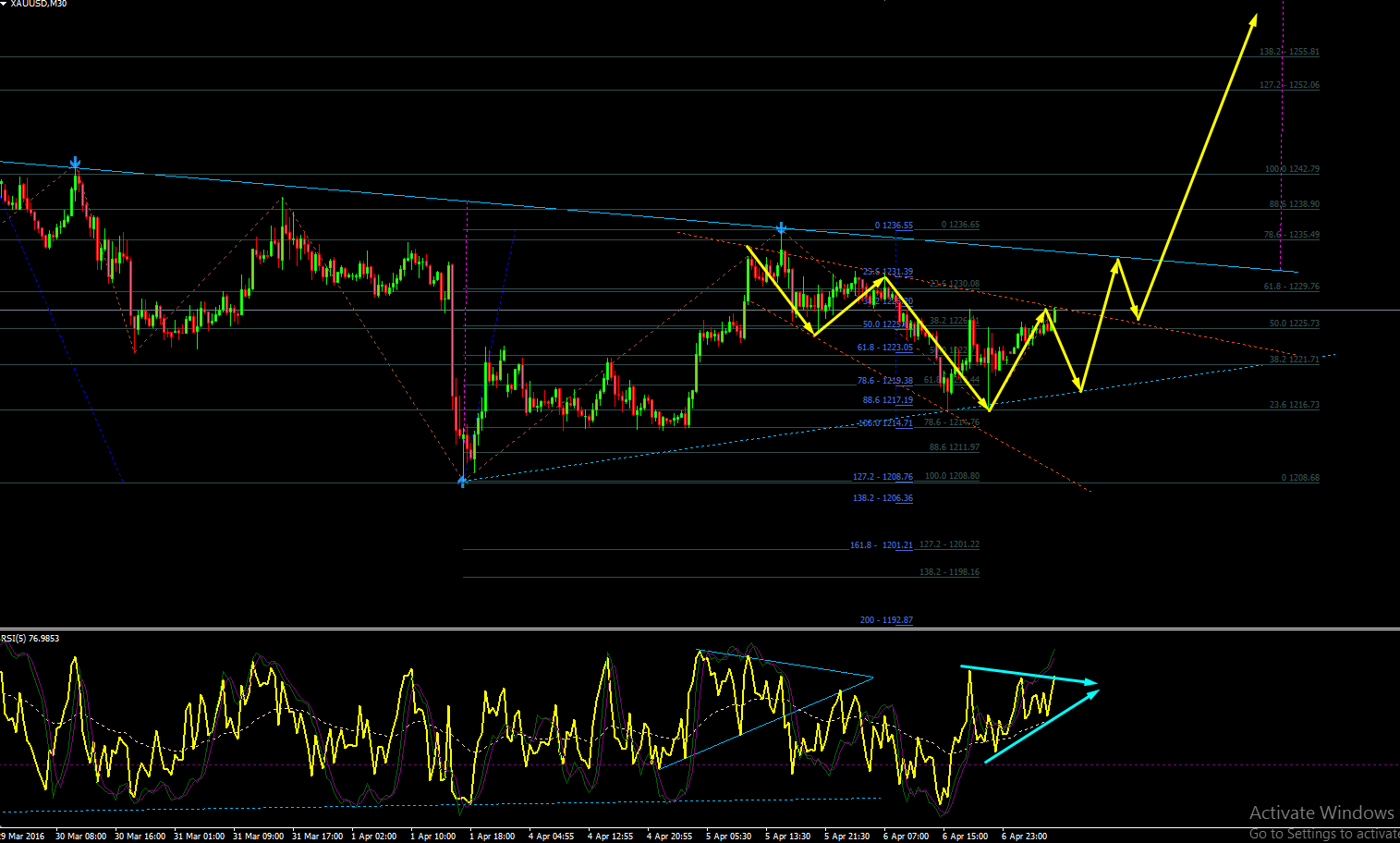Select the Fibonacci label 127.2 - 1208.76
This screenshot has height=843, width=1400.
point(883,477)
